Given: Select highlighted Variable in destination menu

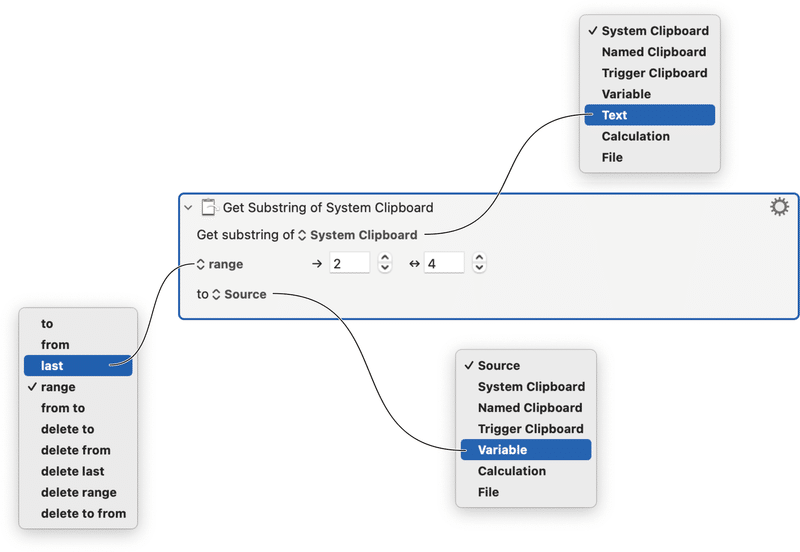Looking at the screenshot, I should [526, 449].
